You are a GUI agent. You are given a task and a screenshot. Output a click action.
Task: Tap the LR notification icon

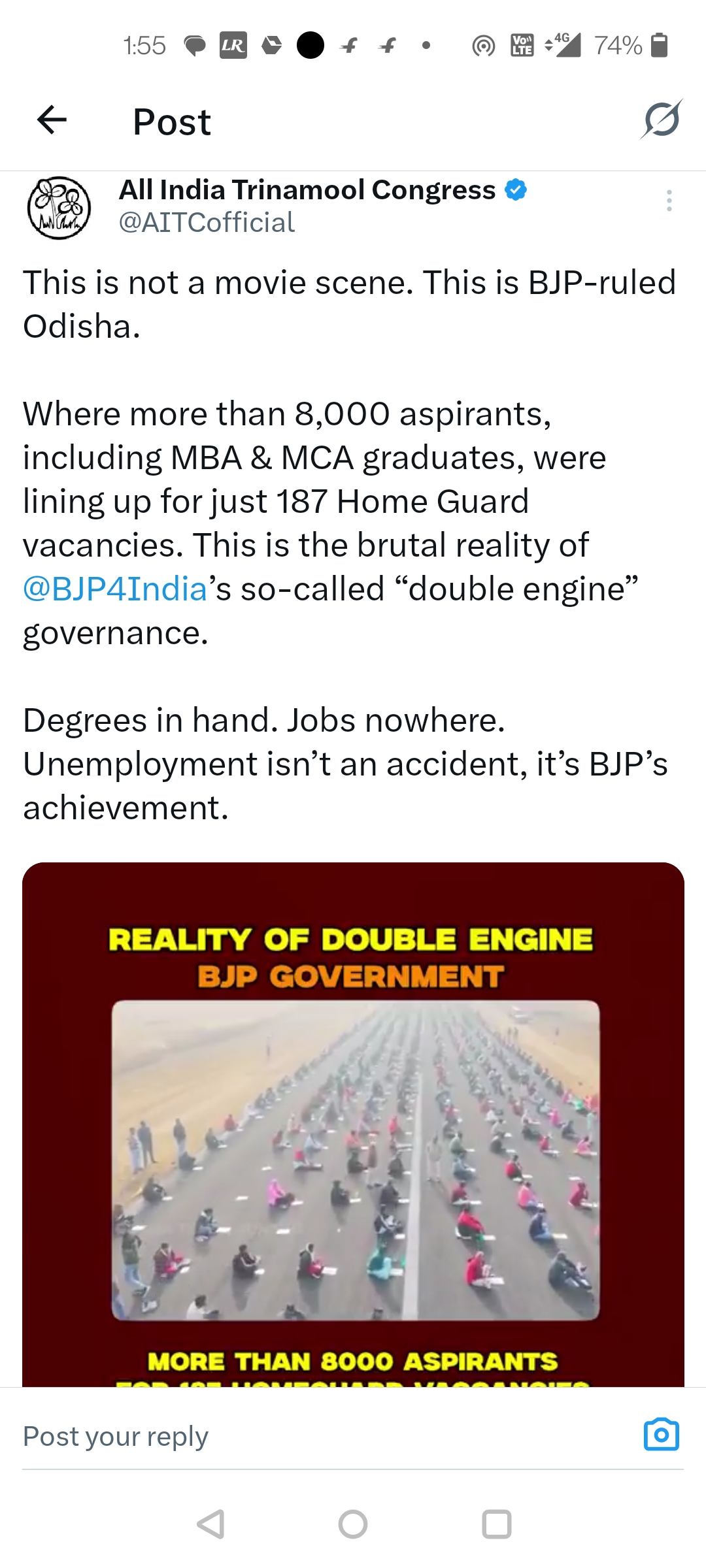click(x=233, y=46)
